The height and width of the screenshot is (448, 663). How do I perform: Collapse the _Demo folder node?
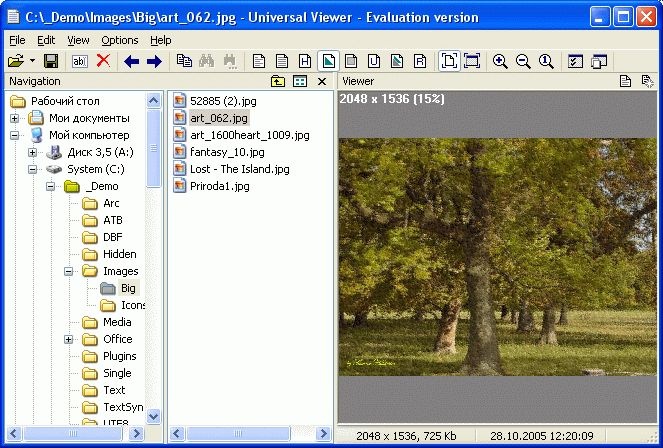pyautogui.click(x=50, y=186)
